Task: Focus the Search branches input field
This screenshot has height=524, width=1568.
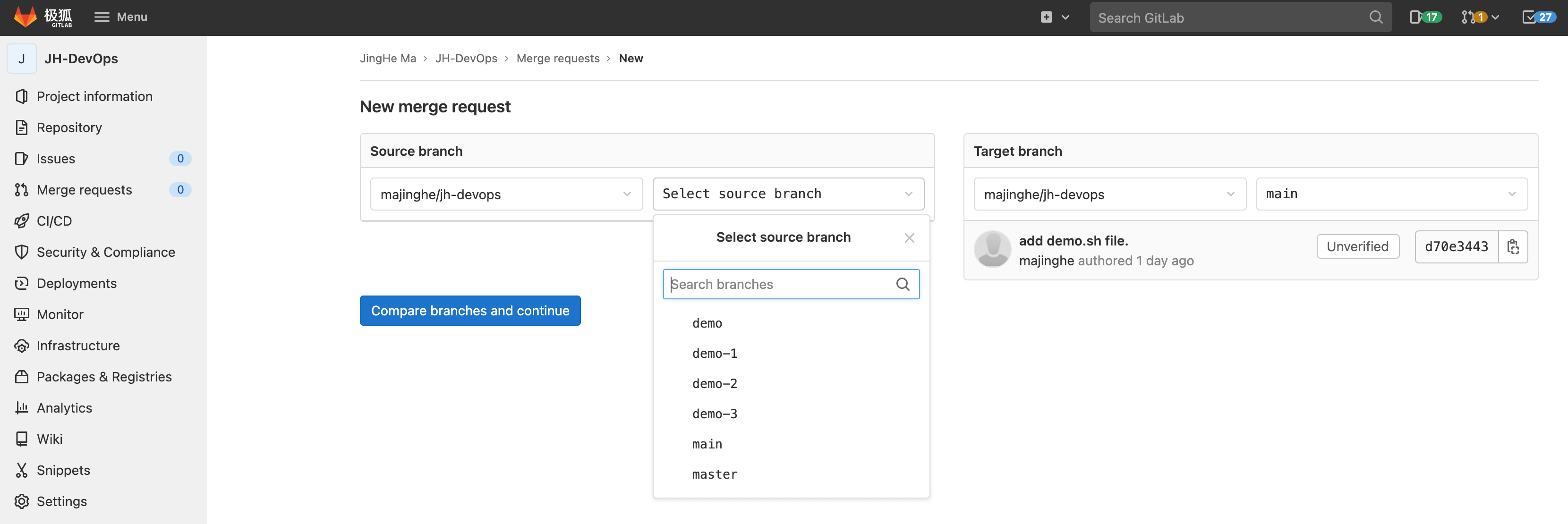Action: tap(779, 284)
